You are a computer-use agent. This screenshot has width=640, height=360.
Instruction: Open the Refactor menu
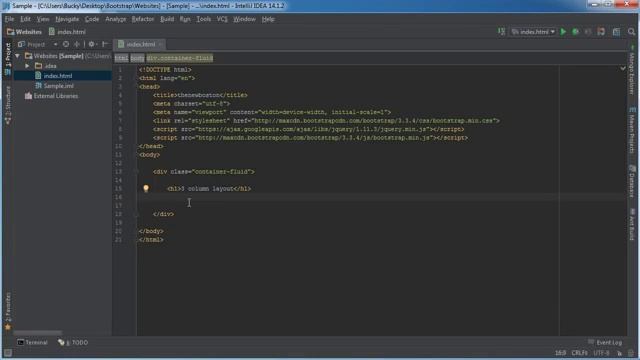point(143,19)
